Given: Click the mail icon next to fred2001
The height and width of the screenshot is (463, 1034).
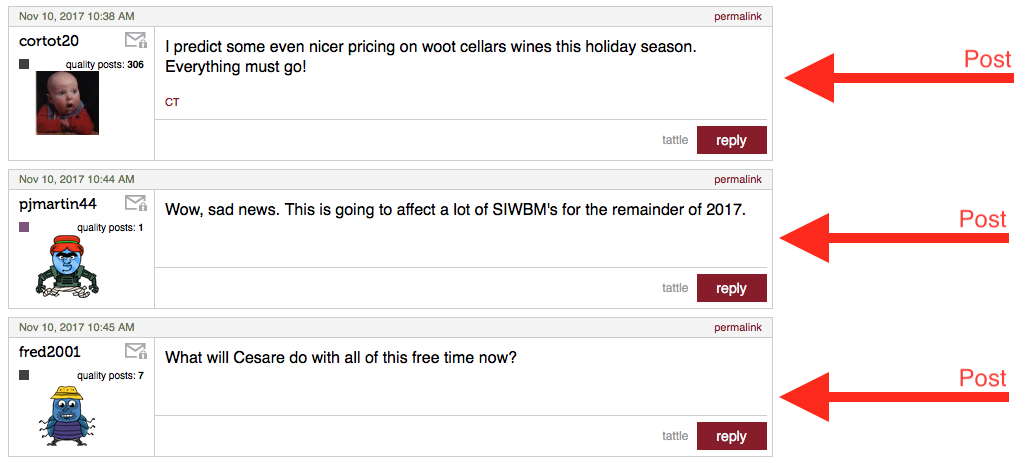Looking at the screenshot, I should [136, 351].
